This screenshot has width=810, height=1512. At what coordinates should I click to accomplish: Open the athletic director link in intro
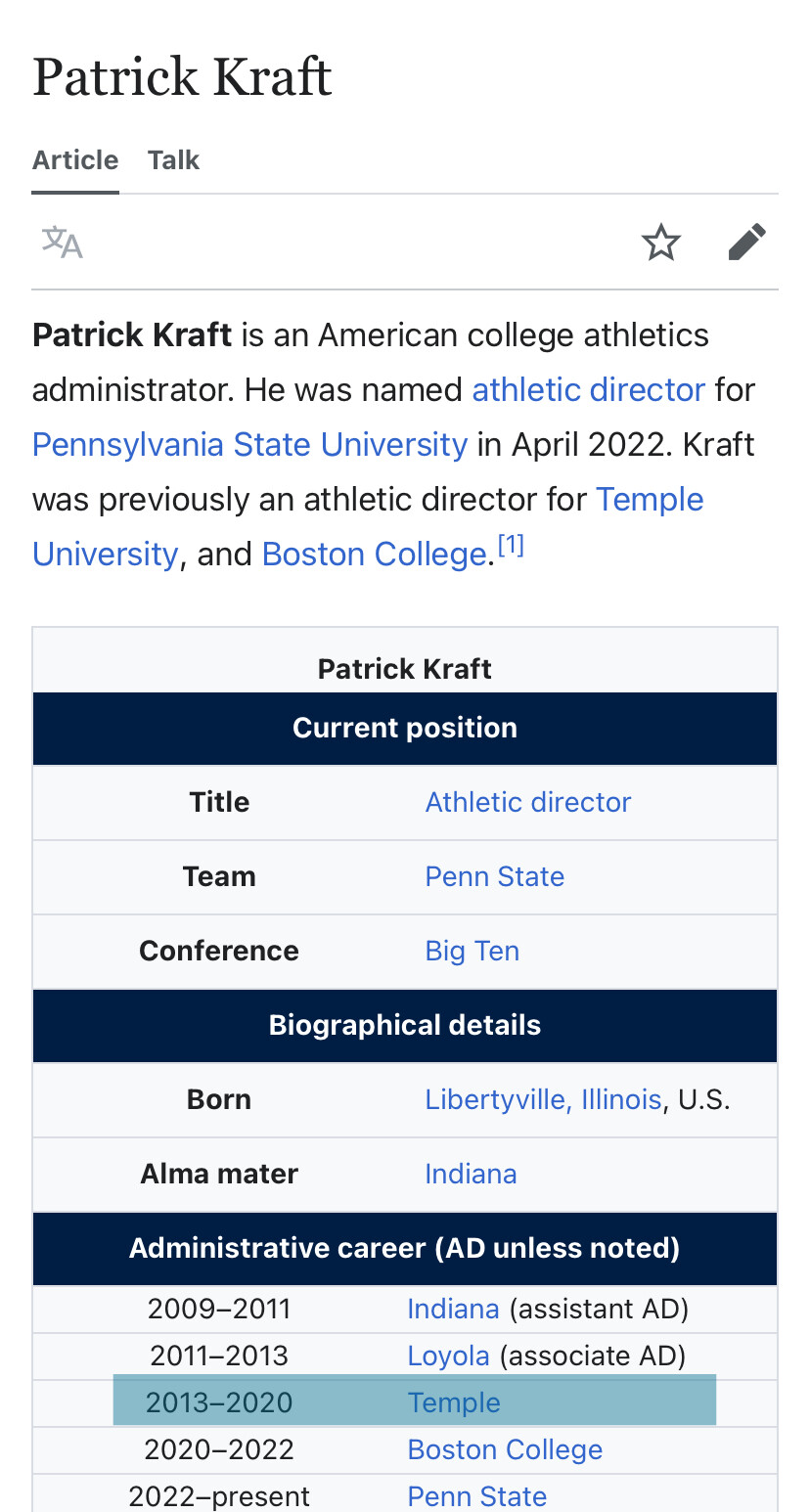tap(588, 390)
